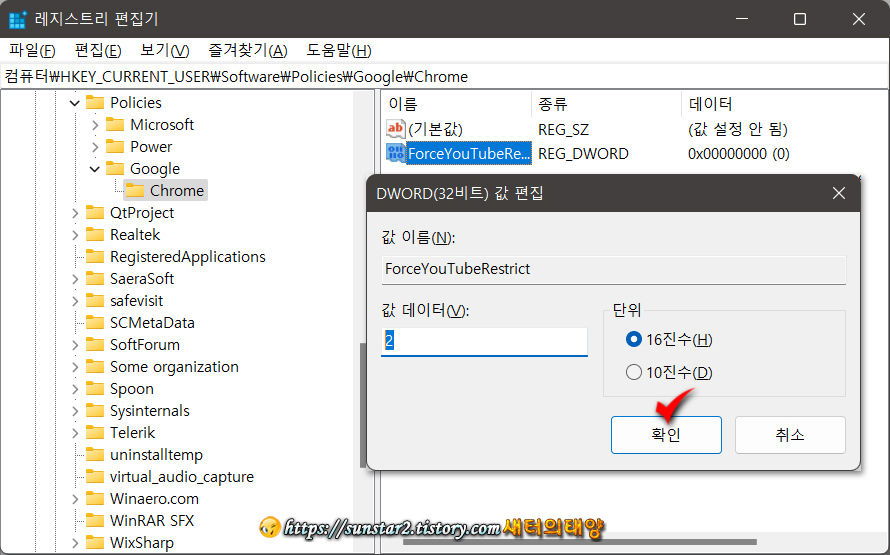Click the QtProject folder icon
Viewport: 890px width, 555px height.
[95, 213]
